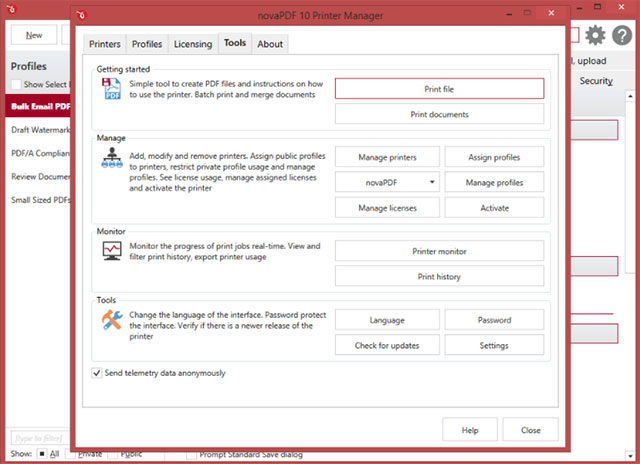
Task: Select the All radio option next to Show
Action: [42, 453]
